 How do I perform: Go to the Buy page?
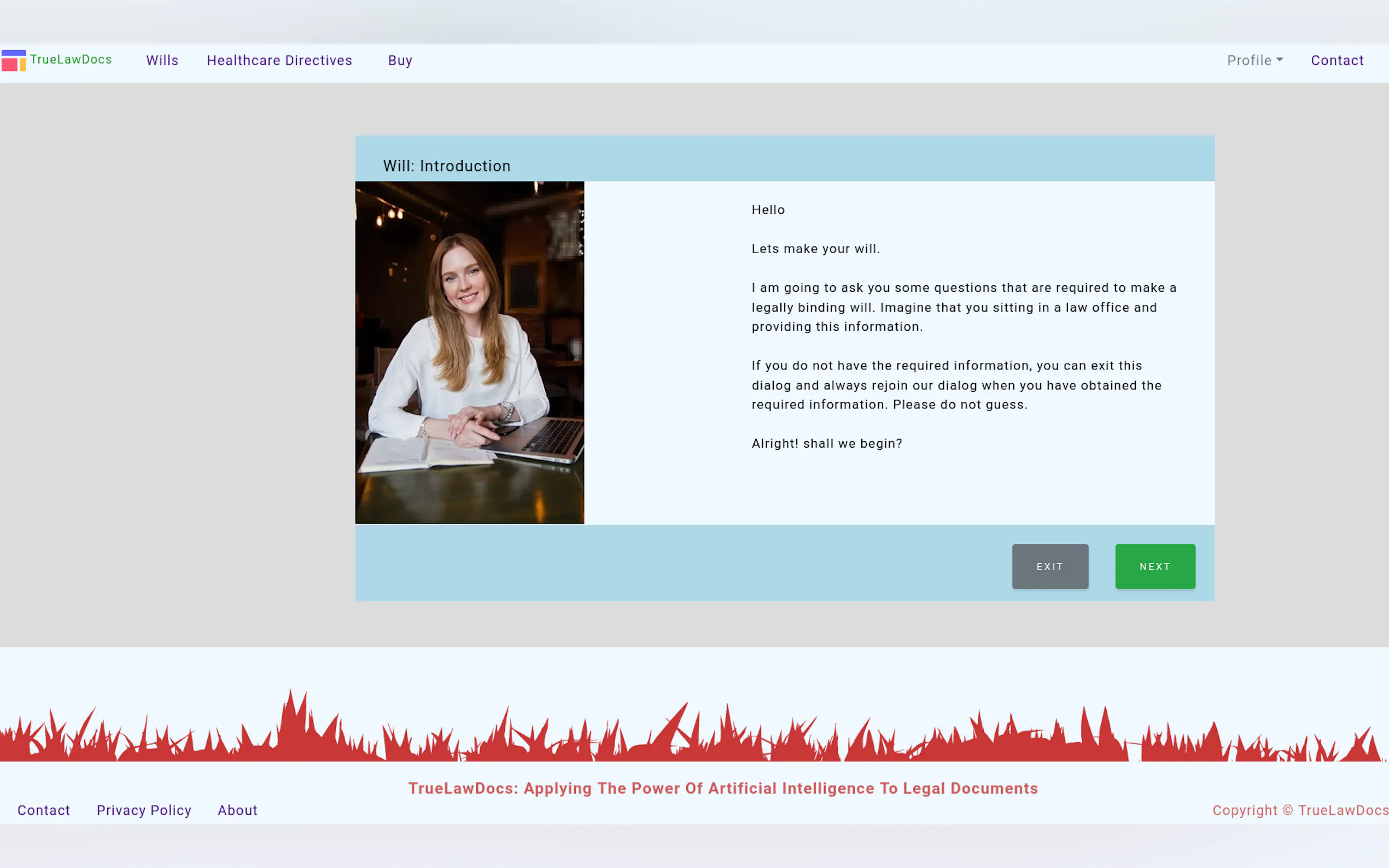click(400, 60)
